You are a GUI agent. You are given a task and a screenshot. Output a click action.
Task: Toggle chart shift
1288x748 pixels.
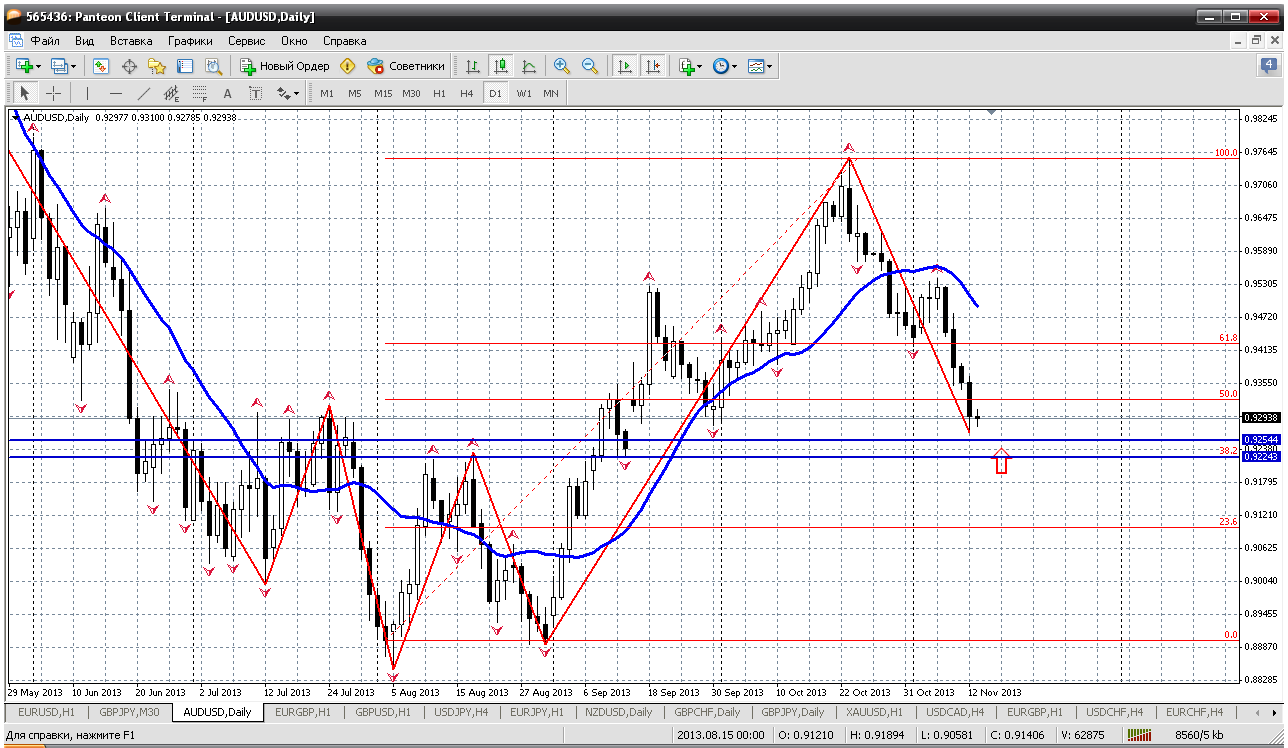(x=653, y=66)
